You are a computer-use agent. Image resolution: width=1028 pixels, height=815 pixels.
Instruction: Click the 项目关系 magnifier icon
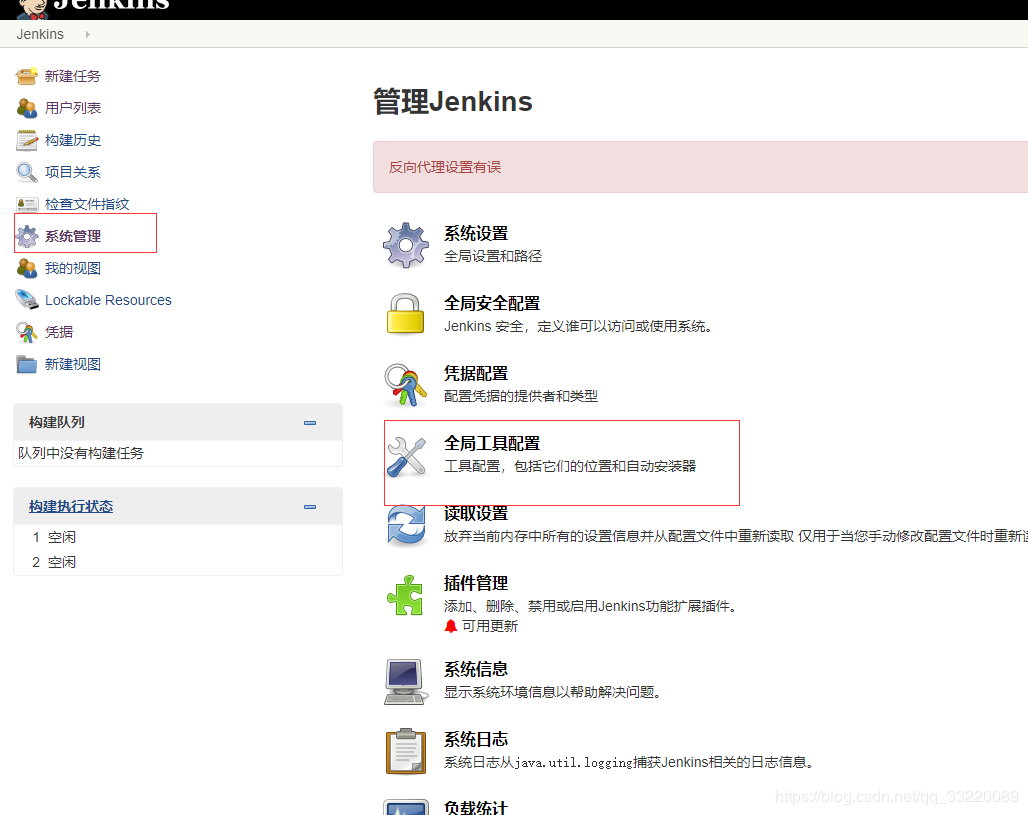(27, 172)
